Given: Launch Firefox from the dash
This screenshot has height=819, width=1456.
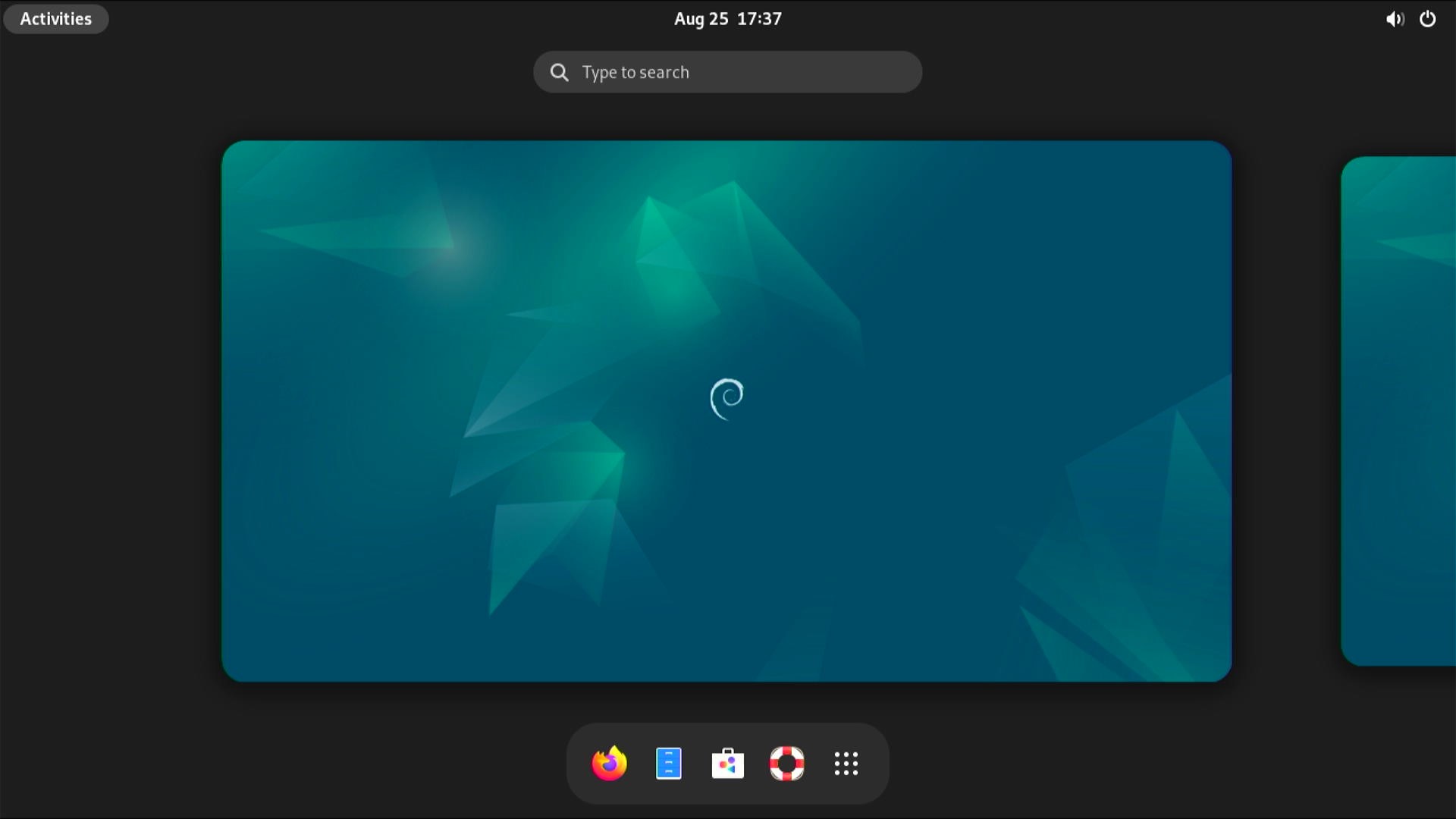Looking at the screenshot, I should 609,764.
